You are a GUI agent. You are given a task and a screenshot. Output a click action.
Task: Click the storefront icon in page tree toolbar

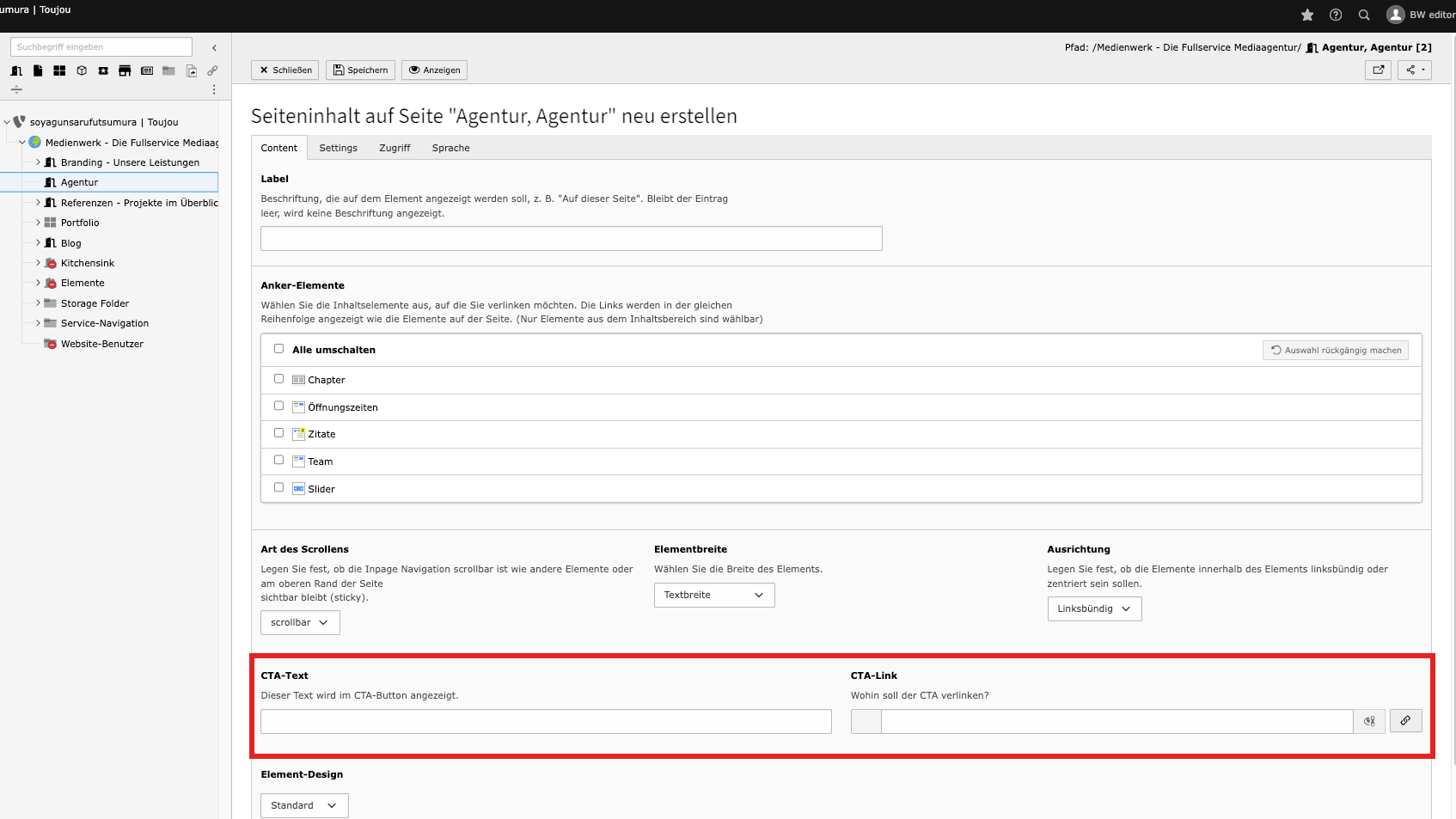click(125, 70)
